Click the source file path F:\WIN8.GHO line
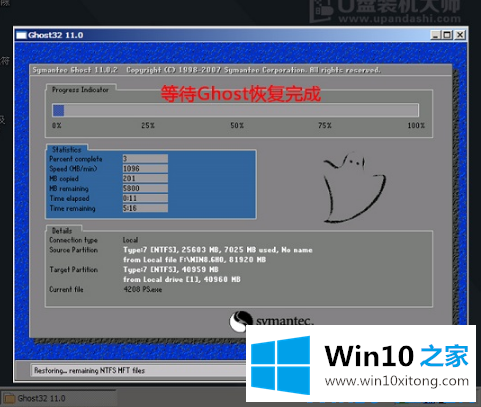The width and height of the screenshot is (481, 407). (x=195, y=260)
